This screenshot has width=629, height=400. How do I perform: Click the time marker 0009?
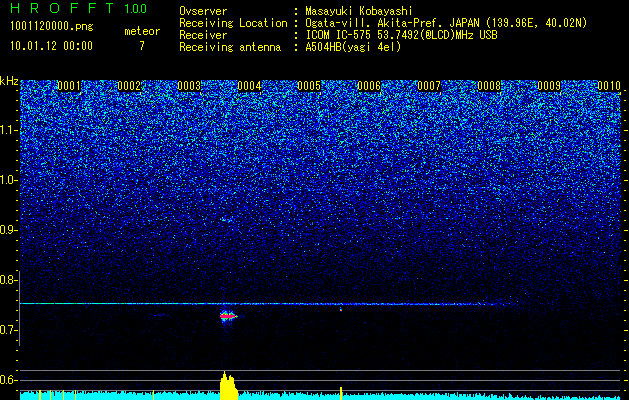click(549, 86)
